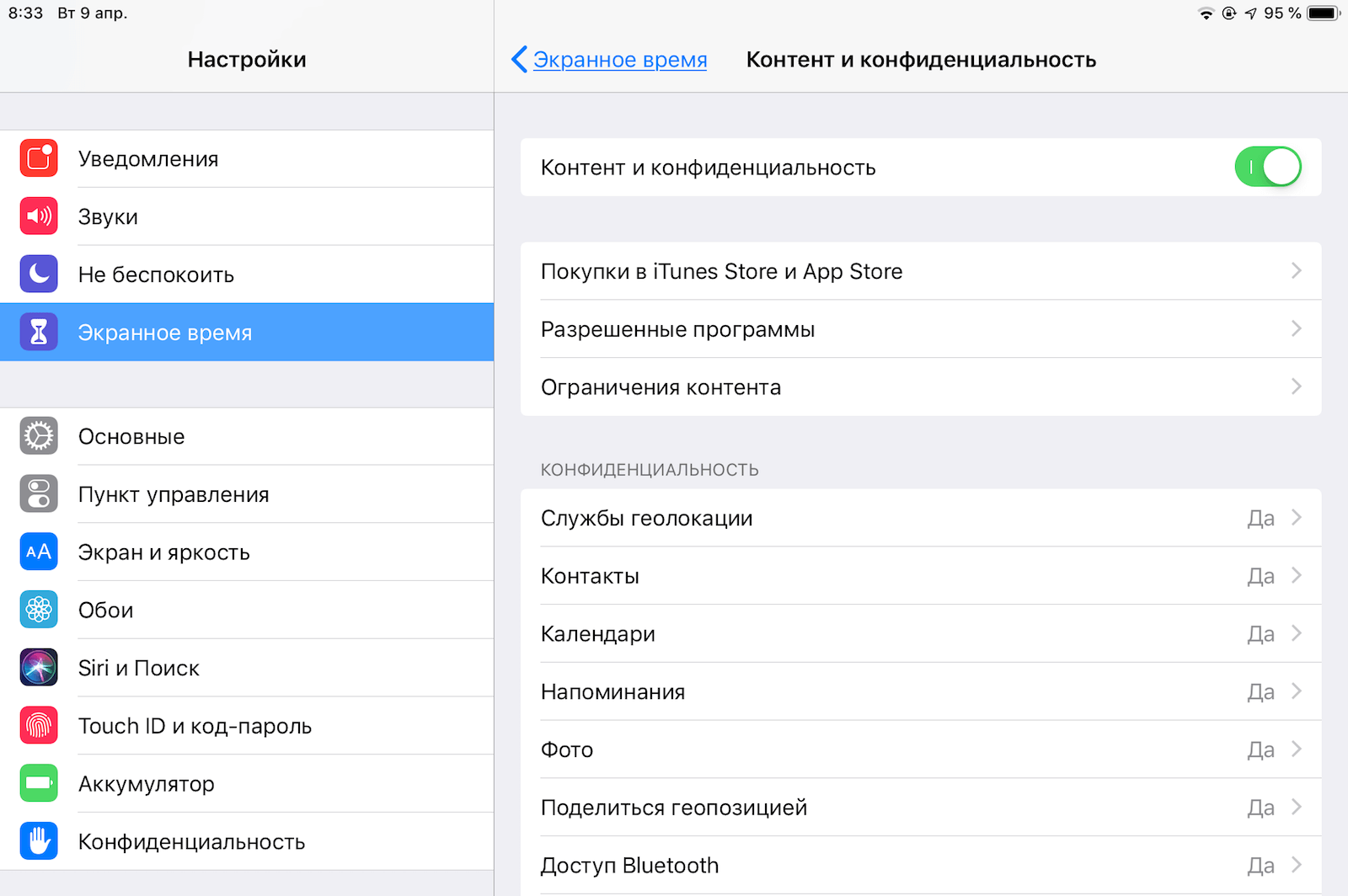Viewport: 1348px width, 896px height.
Task: Open the Службы геолокации chevron
Action: pos(1297,517)
